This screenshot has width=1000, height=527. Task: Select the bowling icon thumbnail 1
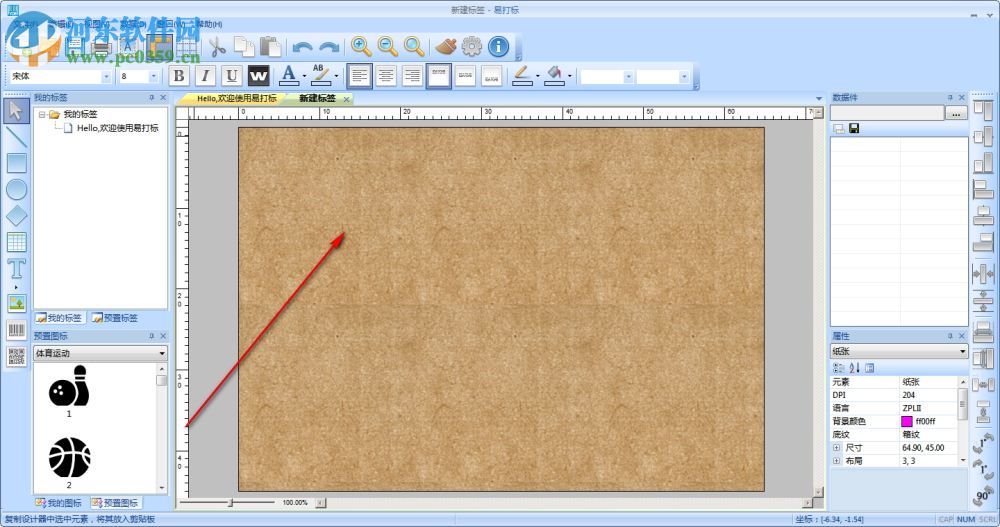click(69, 385)
